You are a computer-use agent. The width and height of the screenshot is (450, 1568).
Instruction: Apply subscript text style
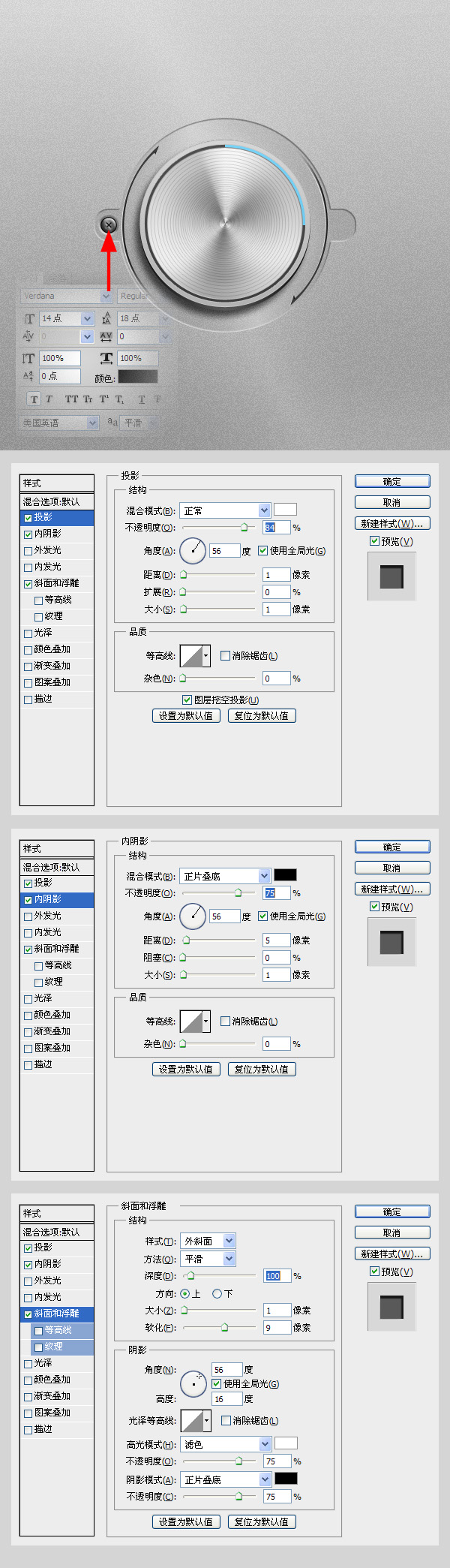(120, 399)
